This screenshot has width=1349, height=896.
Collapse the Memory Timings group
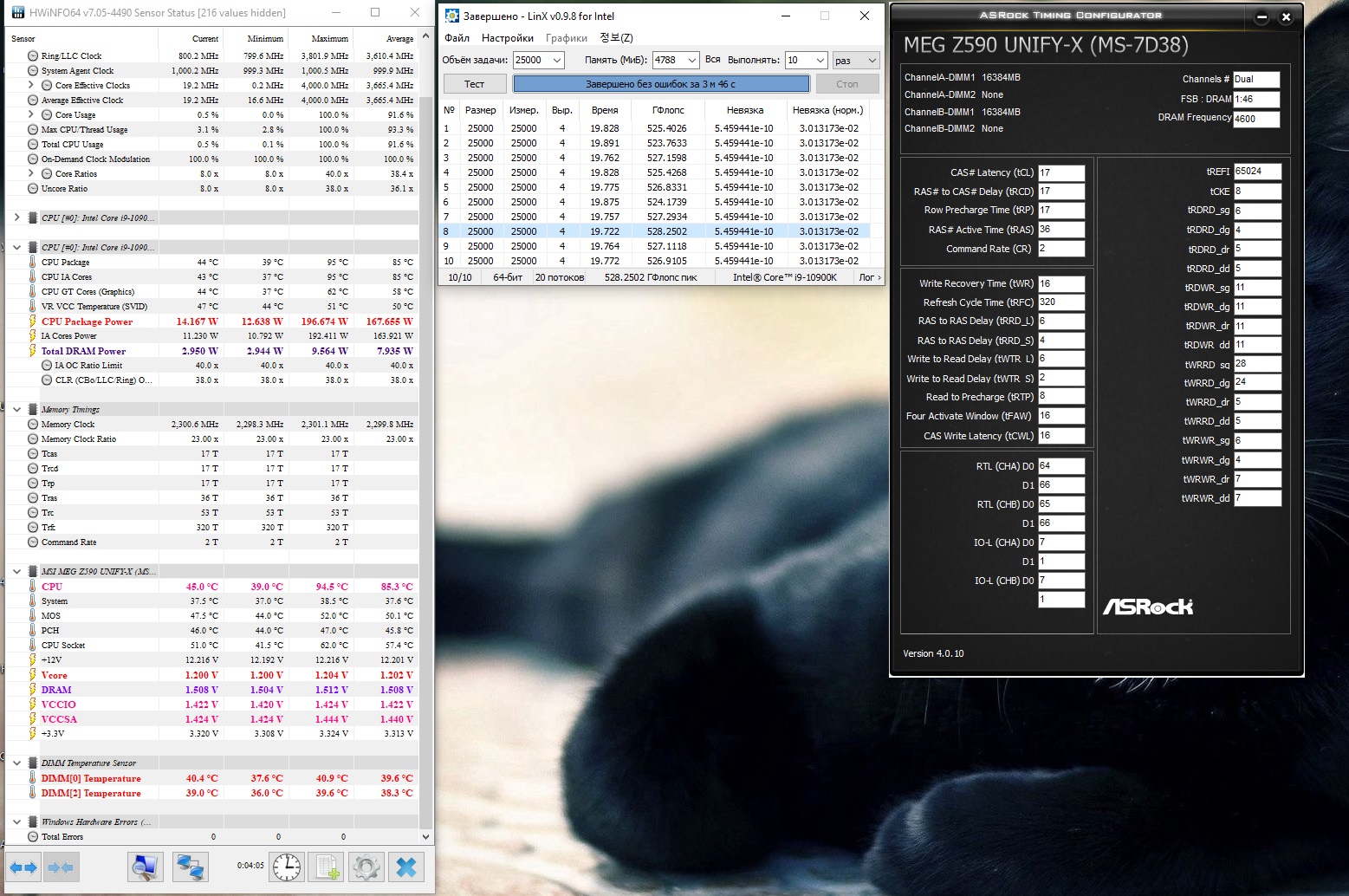[x=16, y=409]
